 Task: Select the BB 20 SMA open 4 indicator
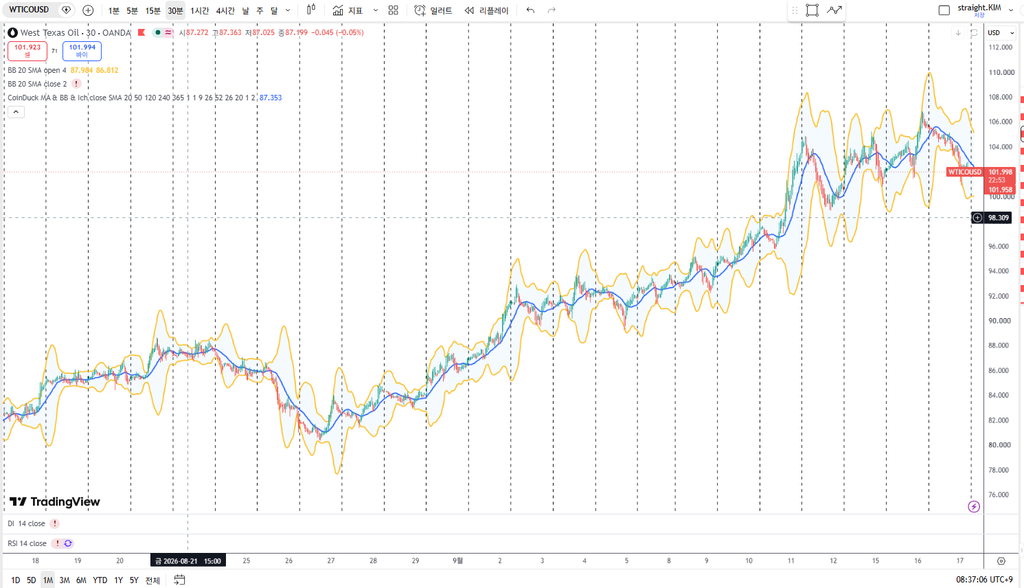37,70
